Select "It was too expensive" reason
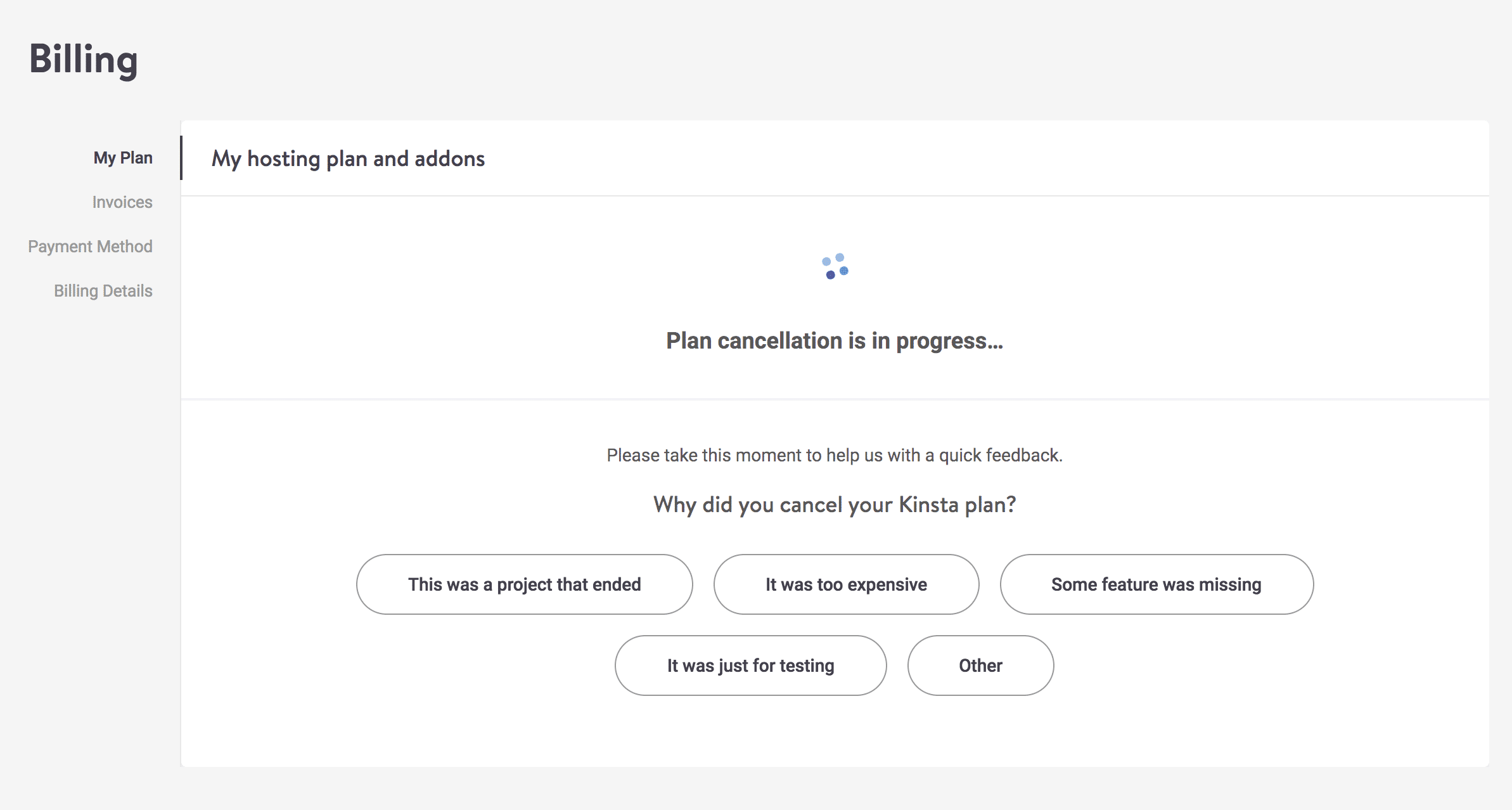The width and height of the screenshot is (1512, 810). tap(846, 584)
